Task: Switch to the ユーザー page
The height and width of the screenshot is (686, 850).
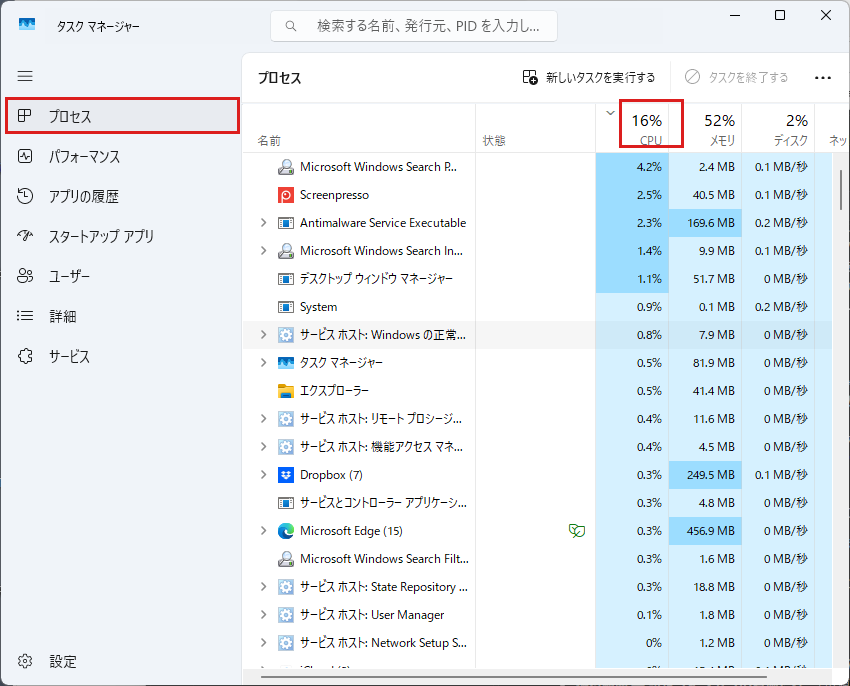Action: (x=123, y=276)
